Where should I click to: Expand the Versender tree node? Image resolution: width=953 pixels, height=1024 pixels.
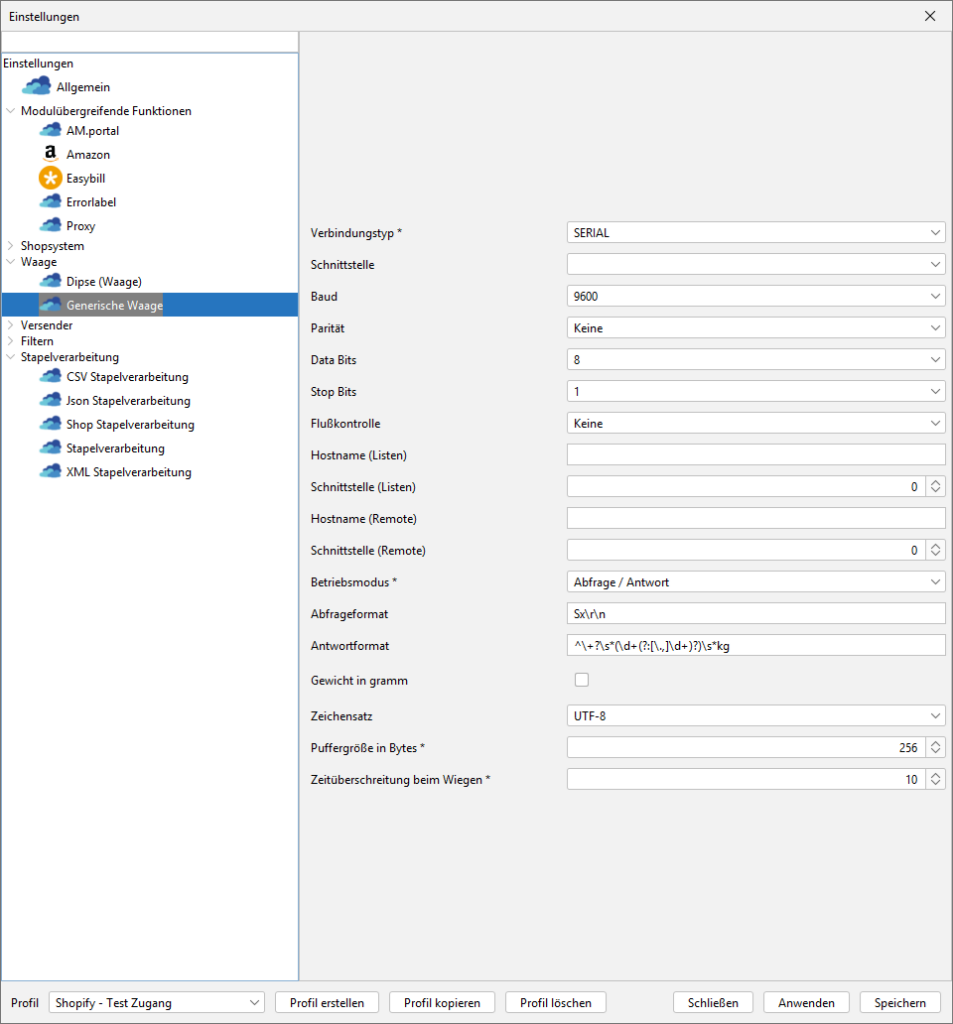pos(11,325)
